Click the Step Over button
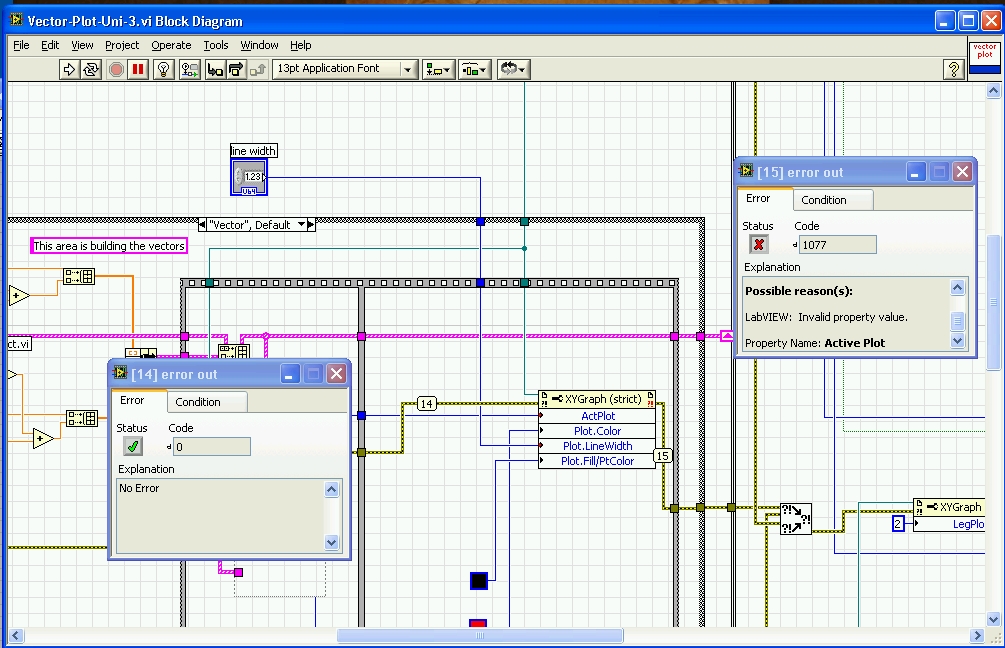Viewport: 1005px width, 648px height. coord(236,69)
